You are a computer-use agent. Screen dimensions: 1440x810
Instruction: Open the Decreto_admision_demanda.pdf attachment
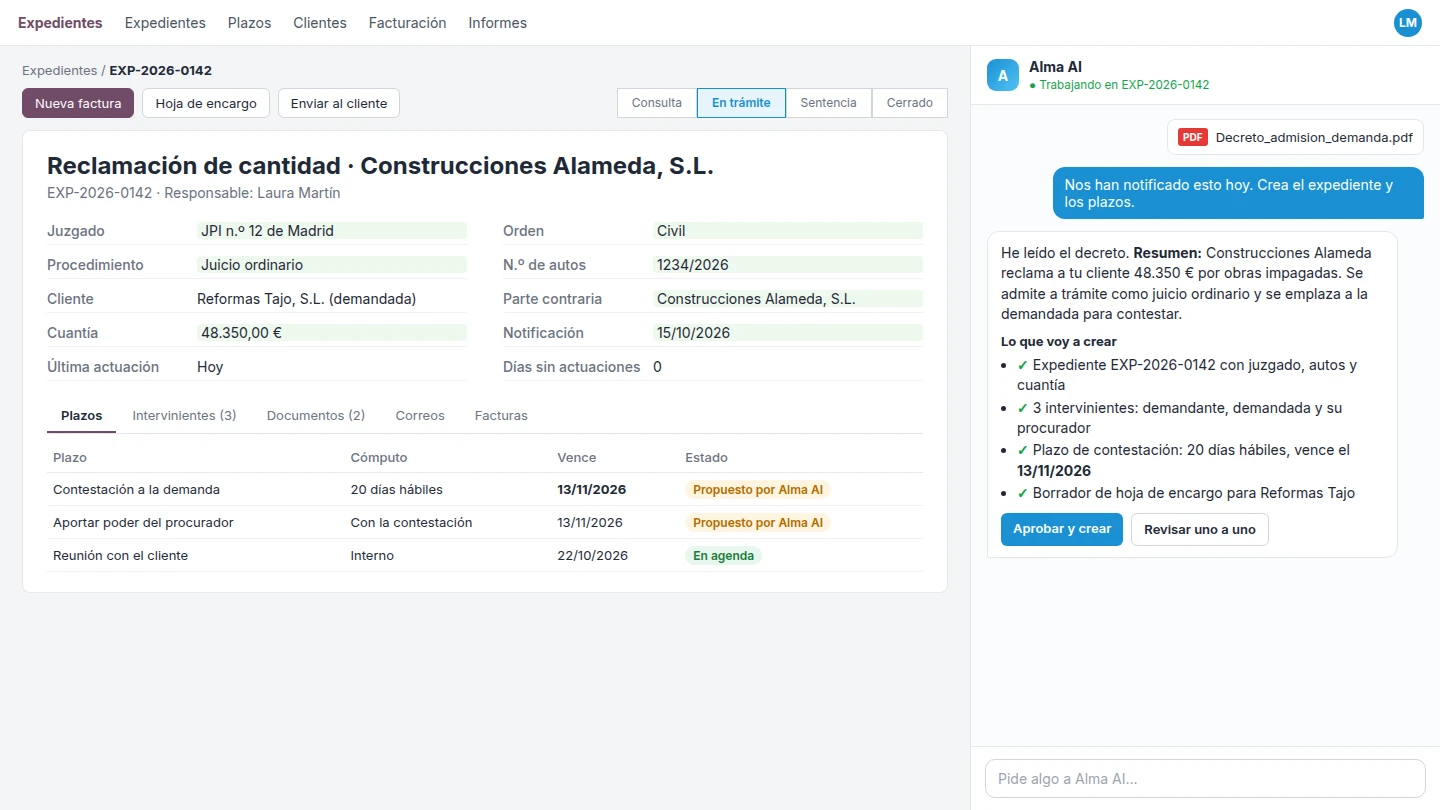[x=1295, y=138]
